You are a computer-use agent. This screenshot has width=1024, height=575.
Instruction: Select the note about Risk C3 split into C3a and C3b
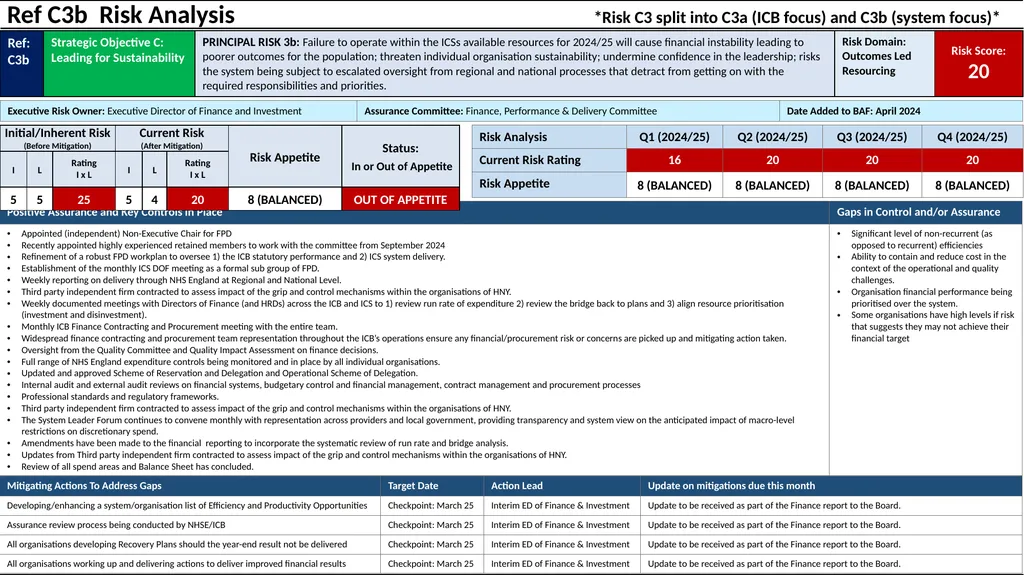797,17
